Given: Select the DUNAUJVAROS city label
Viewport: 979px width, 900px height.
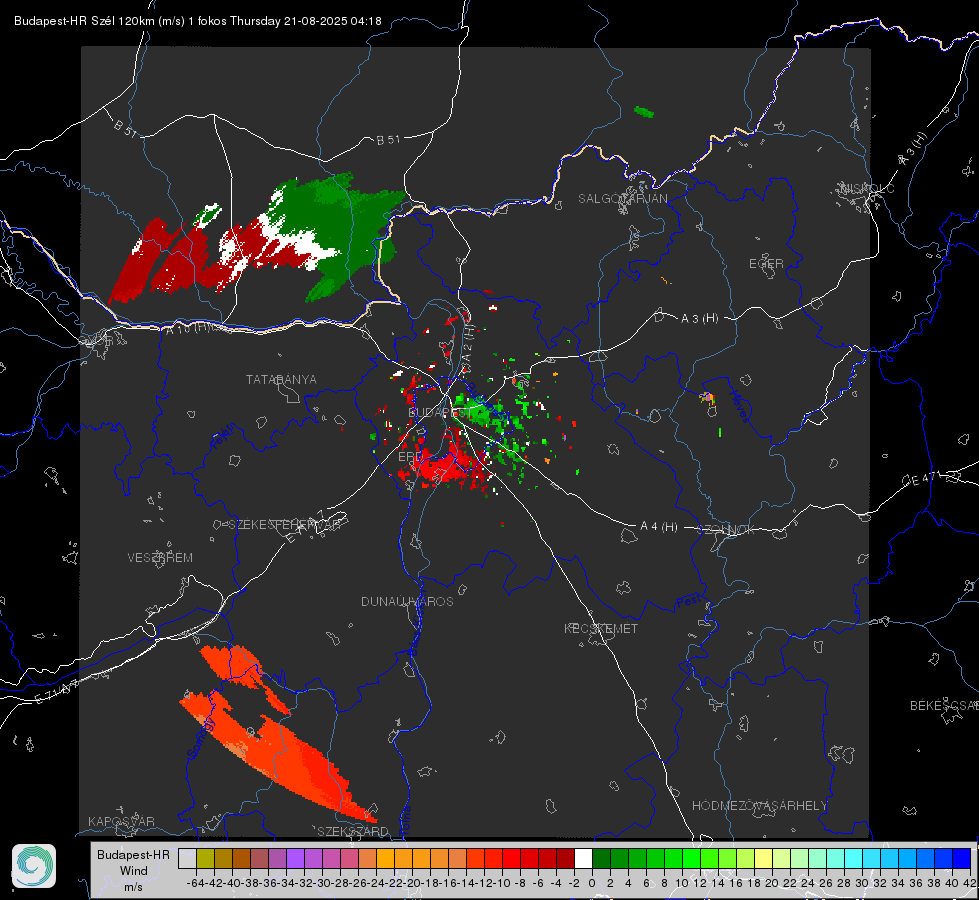Looking at the screenshot, I should [x=407, y=601].
